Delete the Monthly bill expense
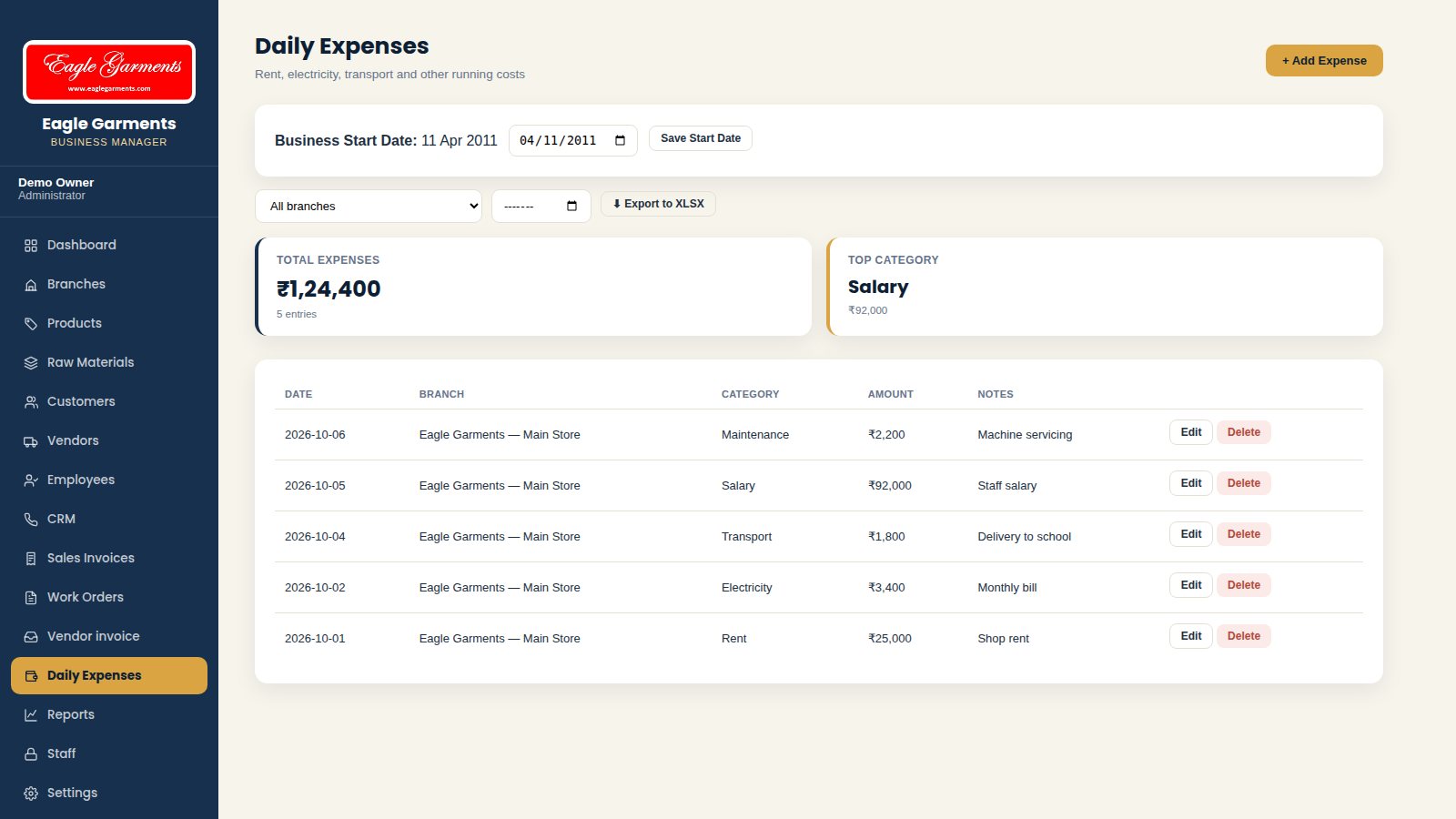The height and width of the screenshot is (819, 1456). click(x=1244, y=585)
